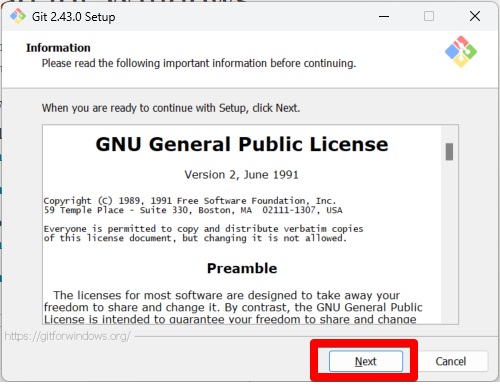500x385 pixels.
Task: Click the 'Please read the following important information' text
Action: click(199, 63)
